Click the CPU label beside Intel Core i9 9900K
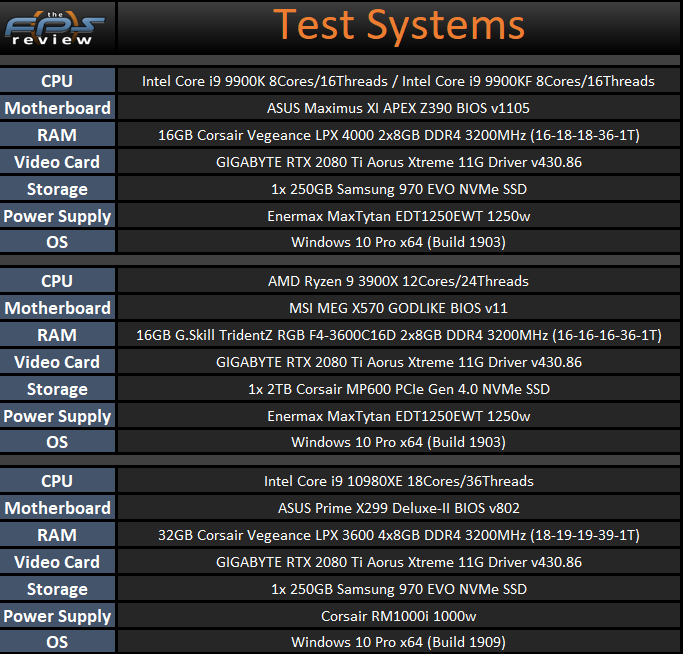 click(x=57, y=81)
